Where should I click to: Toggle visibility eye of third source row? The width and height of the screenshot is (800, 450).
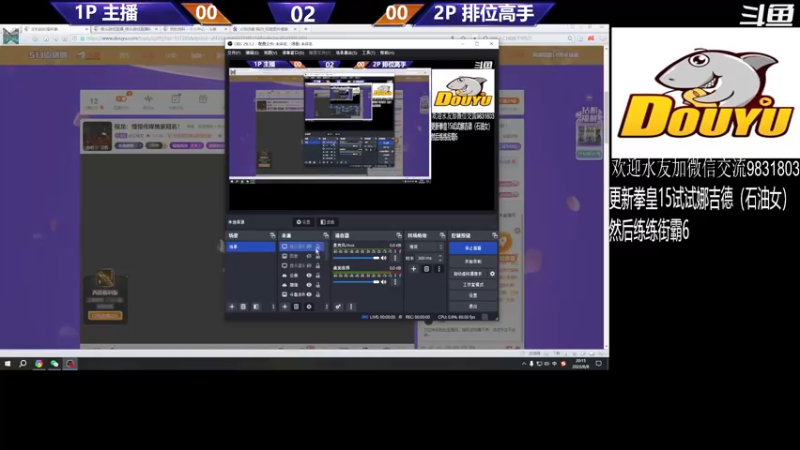click(309, 266)
